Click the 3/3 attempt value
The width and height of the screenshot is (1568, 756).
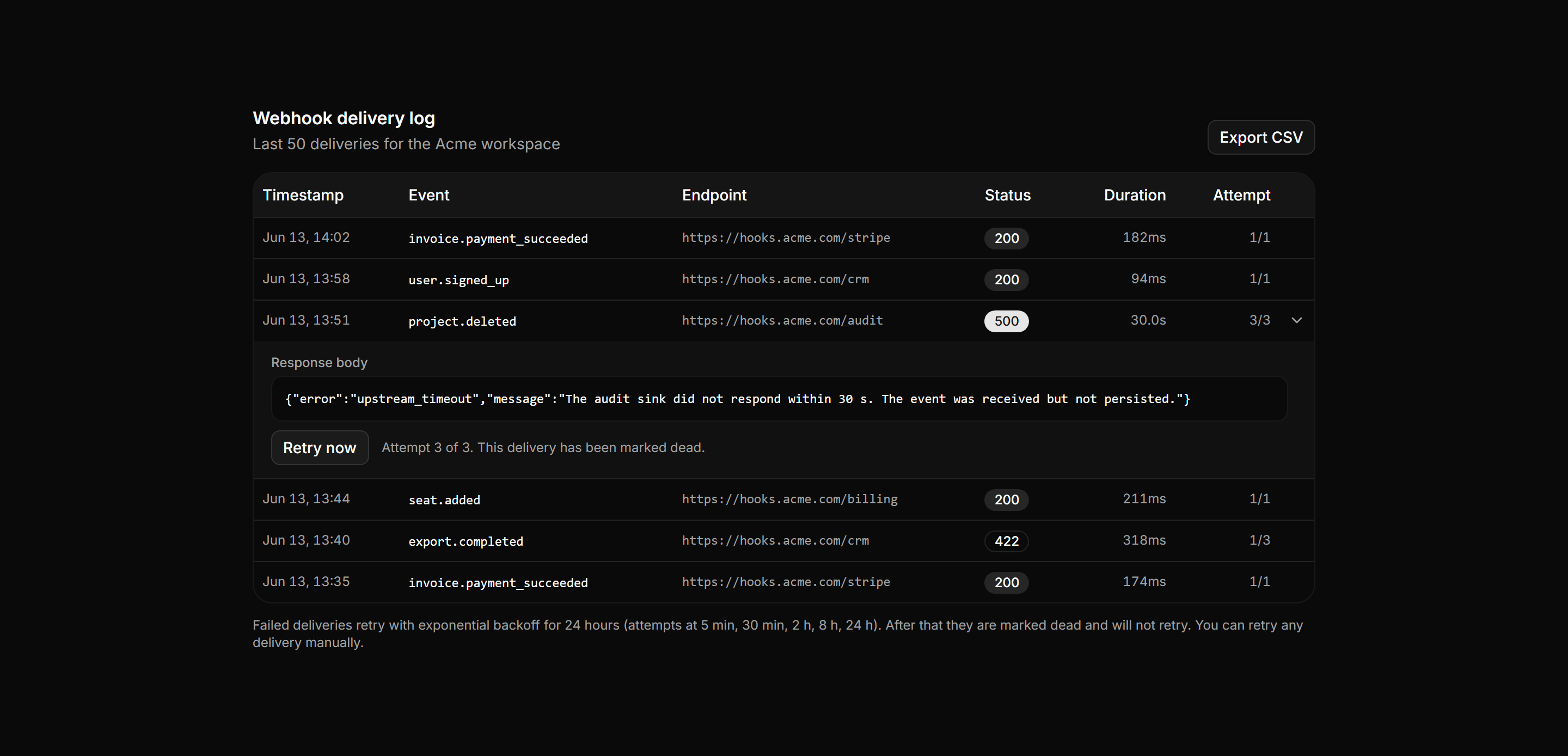[x=1259, y=320]
